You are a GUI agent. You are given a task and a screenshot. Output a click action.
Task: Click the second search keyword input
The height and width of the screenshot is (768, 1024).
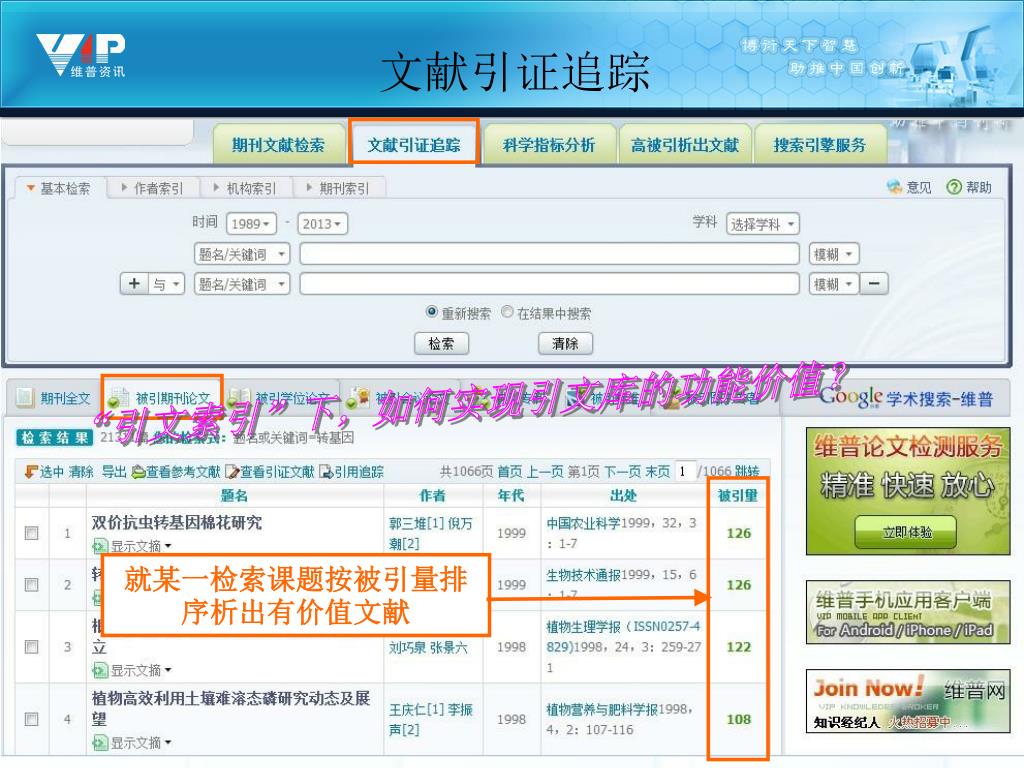[x=549, y=284]
